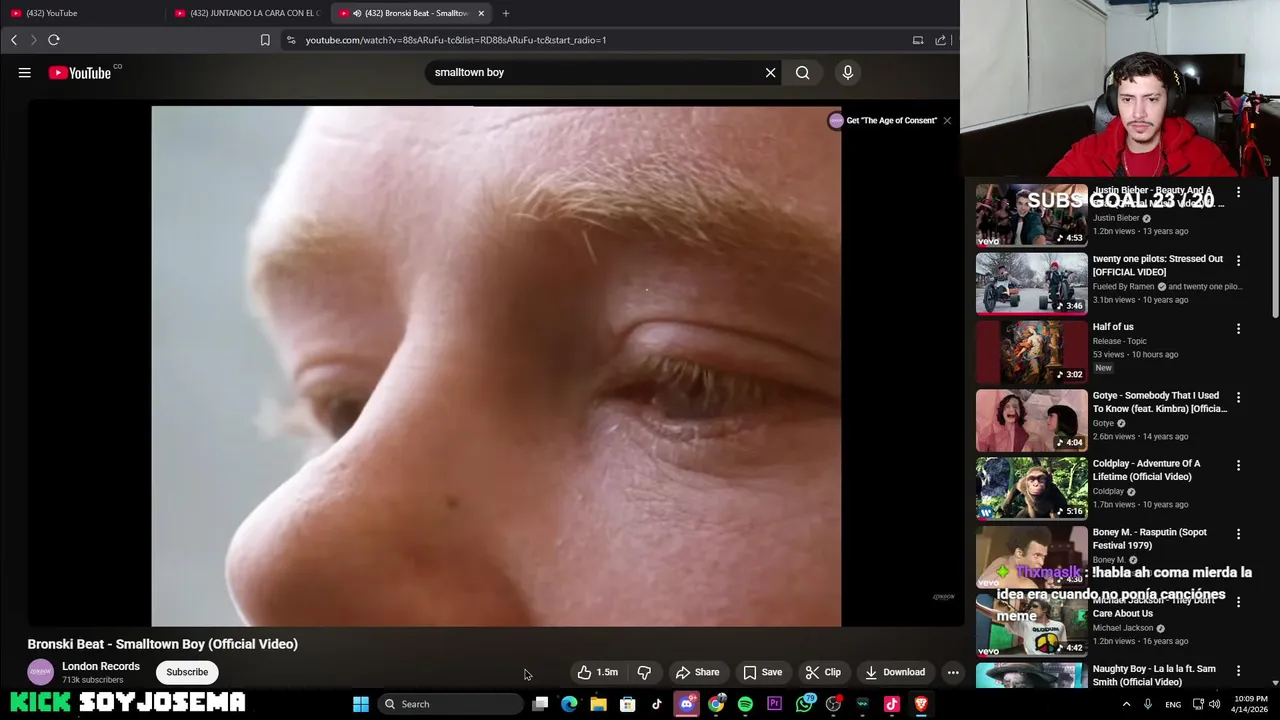Open Google Chrome from taskbar

[x=716, y=704]
